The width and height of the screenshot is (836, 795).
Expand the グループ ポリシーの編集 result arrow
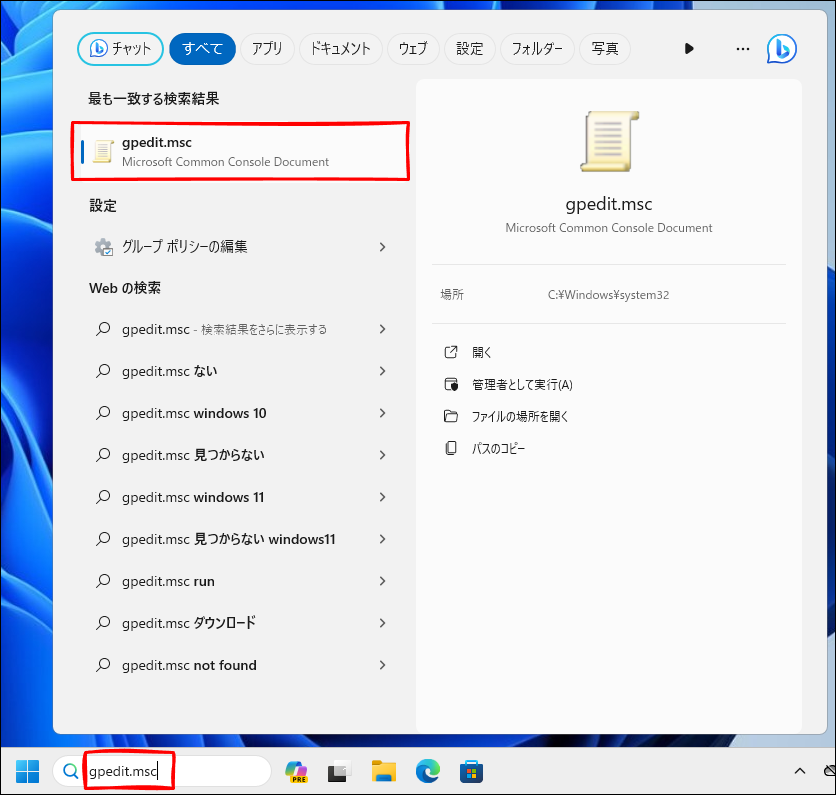coord(382,247)
